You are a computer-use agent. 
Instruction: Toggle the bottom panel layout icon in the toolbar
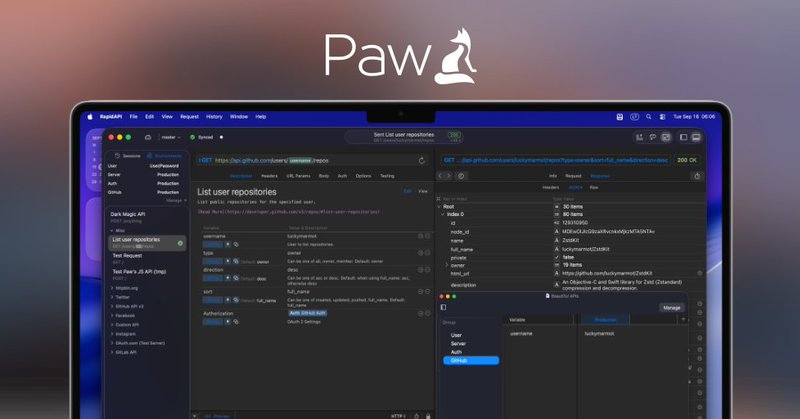pyautogui.click(x=696, y=137)
